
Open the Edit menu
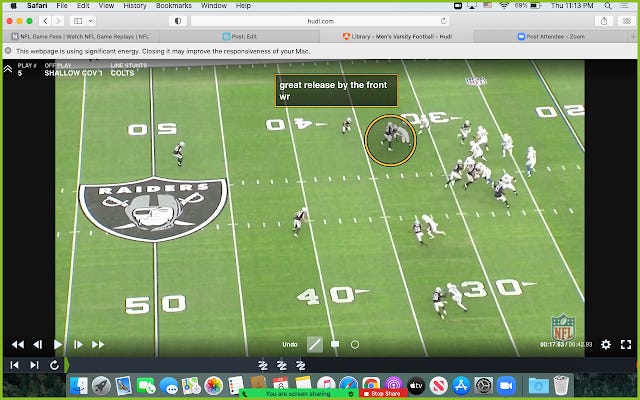pyautogui.click(x=83, y=6)
